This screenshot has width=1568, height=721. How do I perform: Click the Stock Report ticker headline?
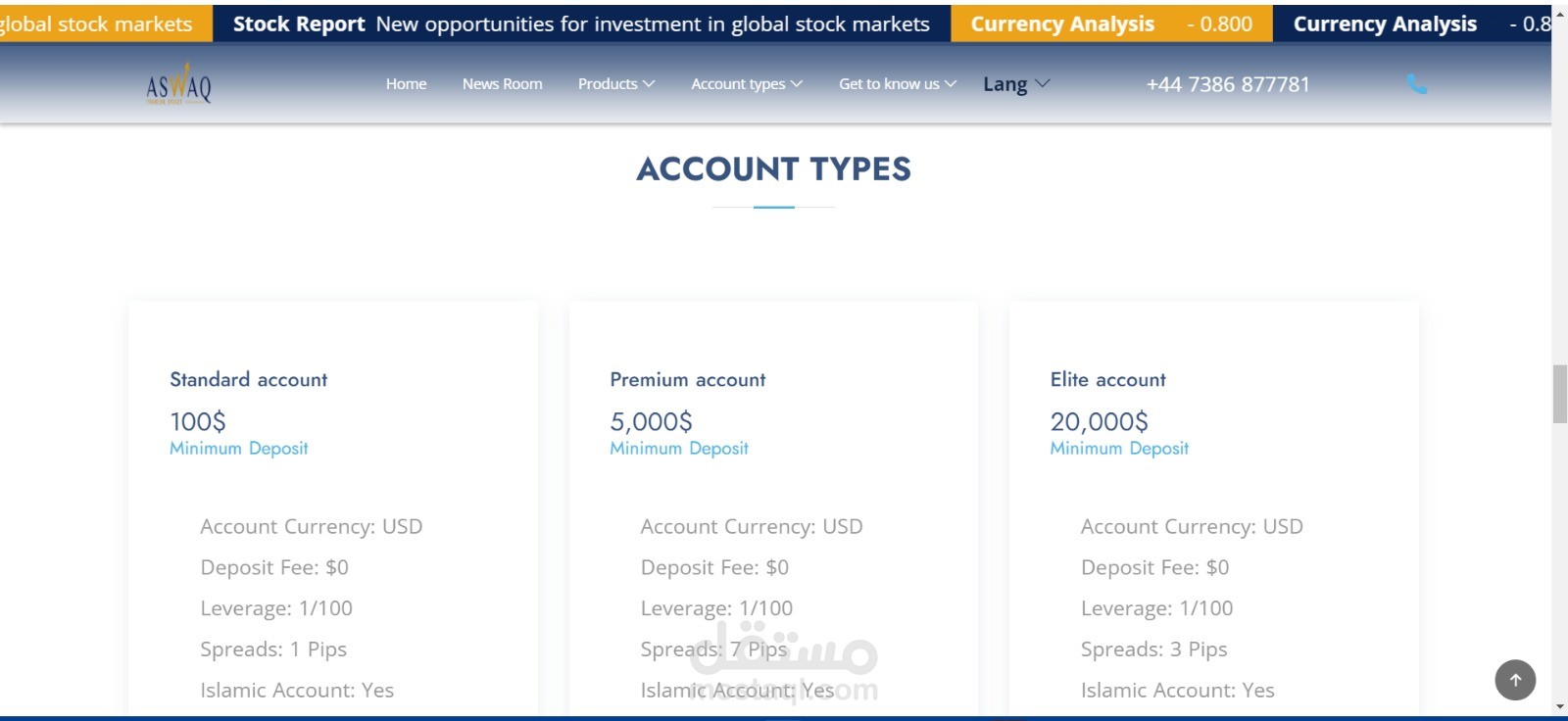coord(581,24)
